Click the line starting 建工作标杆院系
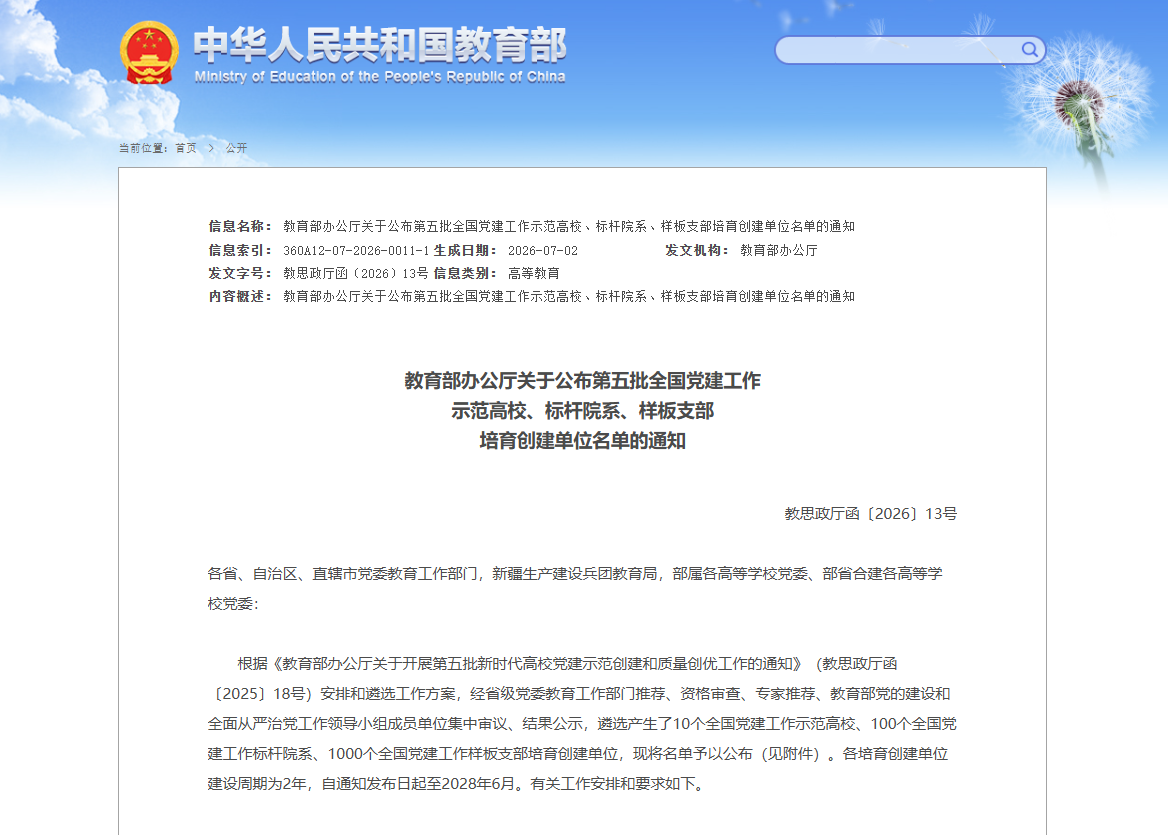This screenshot has width=1168, height=835. click(578, 754)
